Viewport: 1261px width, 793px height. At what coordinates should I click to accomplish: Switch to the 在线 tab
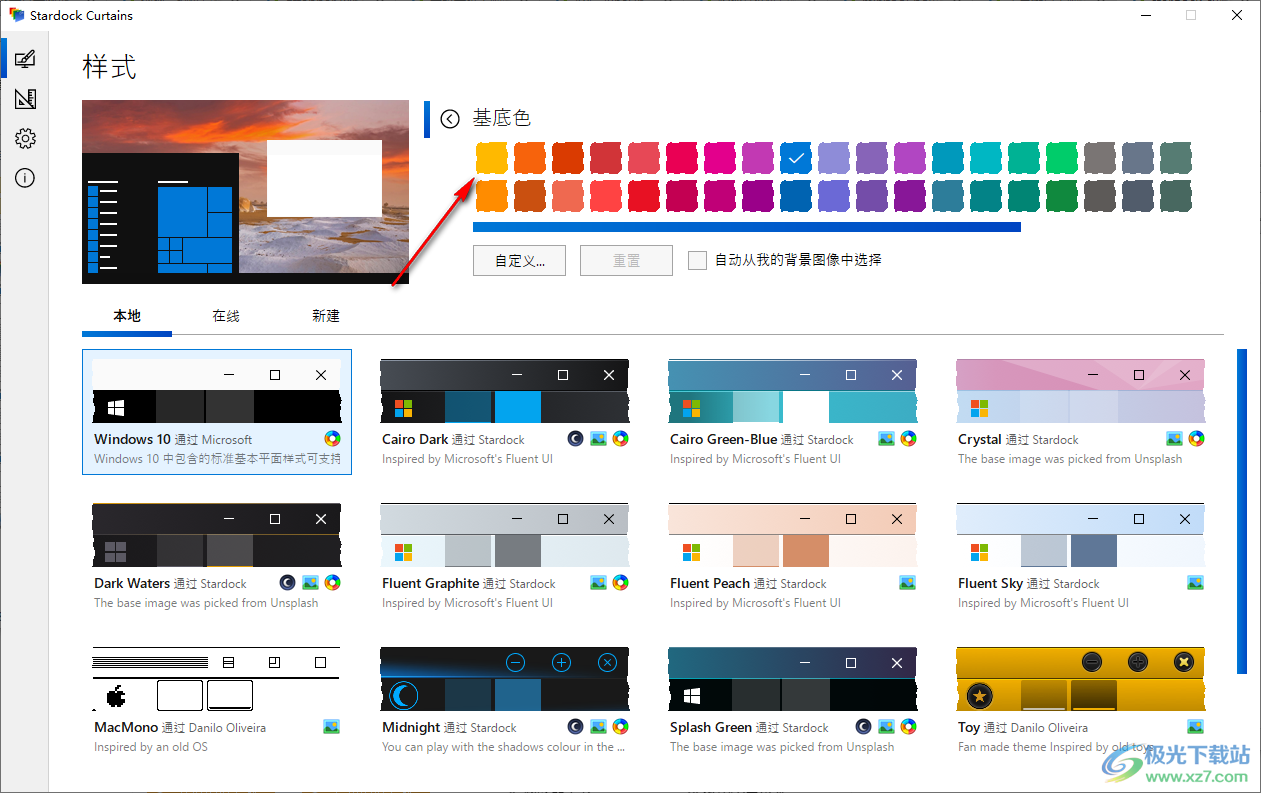pos(226,316)
